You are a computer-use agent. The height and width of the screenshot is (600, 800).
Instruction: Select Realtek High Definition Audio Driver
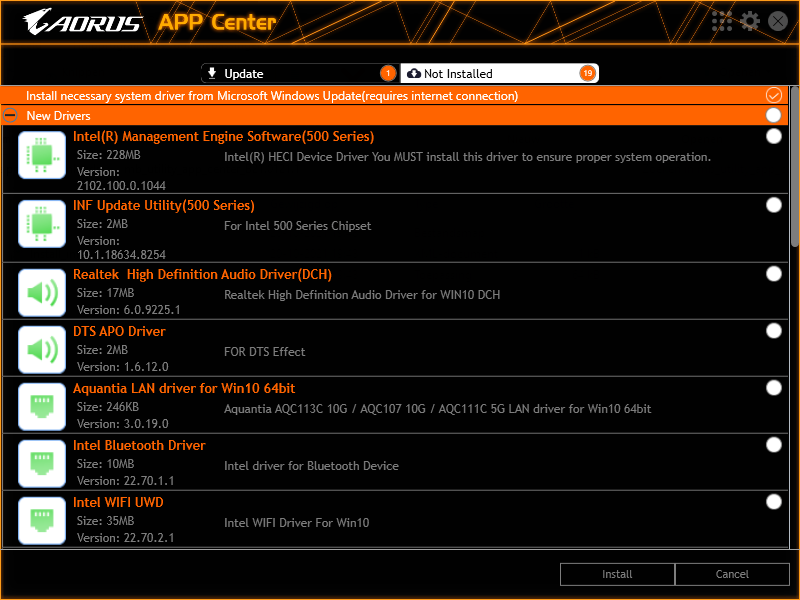(773, 274)
